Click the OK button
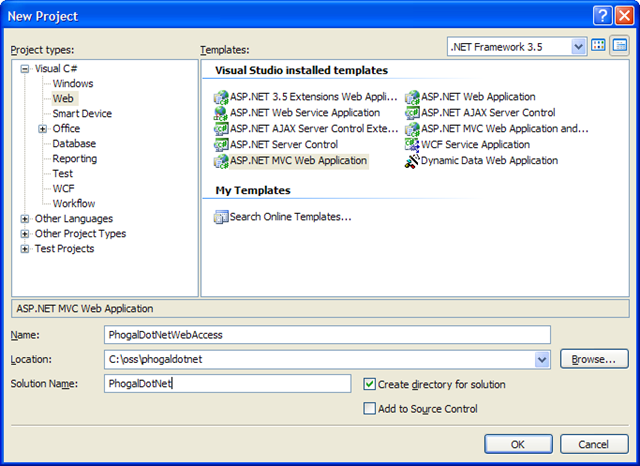The height and width of the screenshot is (466, 640). 517,443
